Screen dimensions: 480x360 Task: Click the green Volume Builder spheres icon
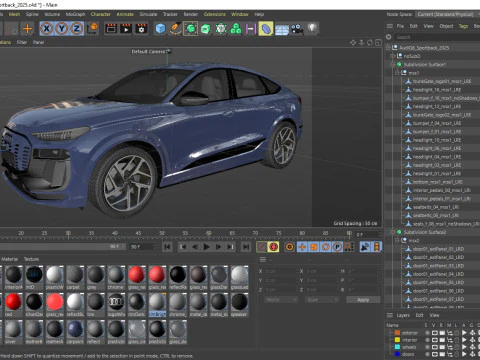[236, 29]
